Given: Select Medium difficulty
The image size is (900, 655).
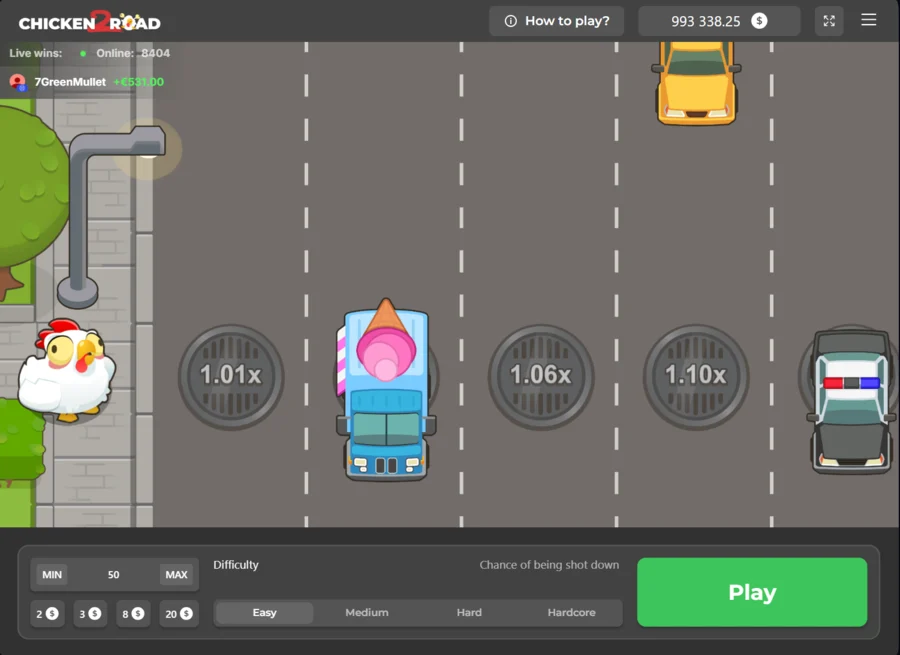Looking at the screenshot, I should click(x=367, y=613).
